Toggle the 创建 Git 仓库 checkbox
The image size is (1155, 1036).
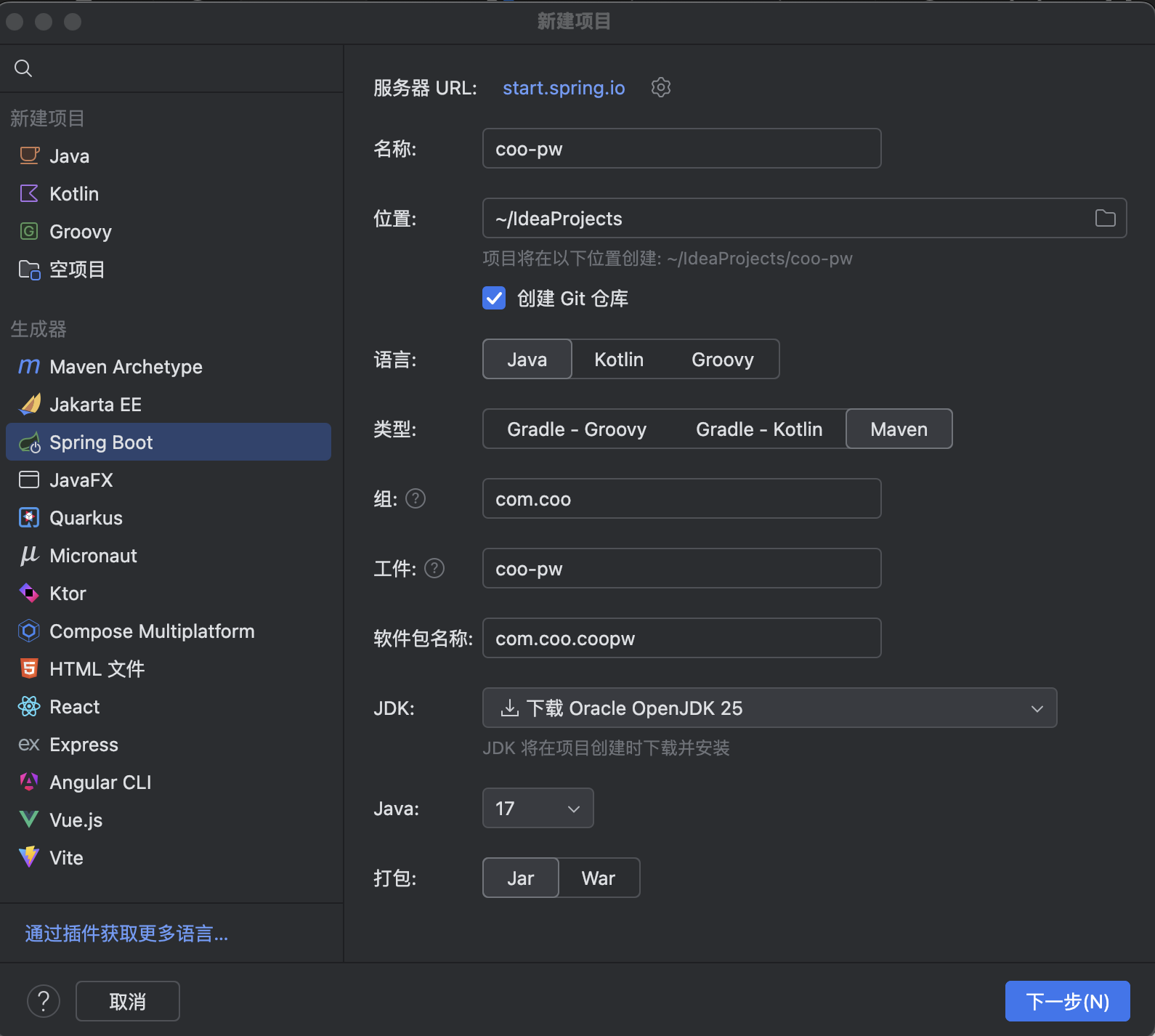[x=494, y=298]
